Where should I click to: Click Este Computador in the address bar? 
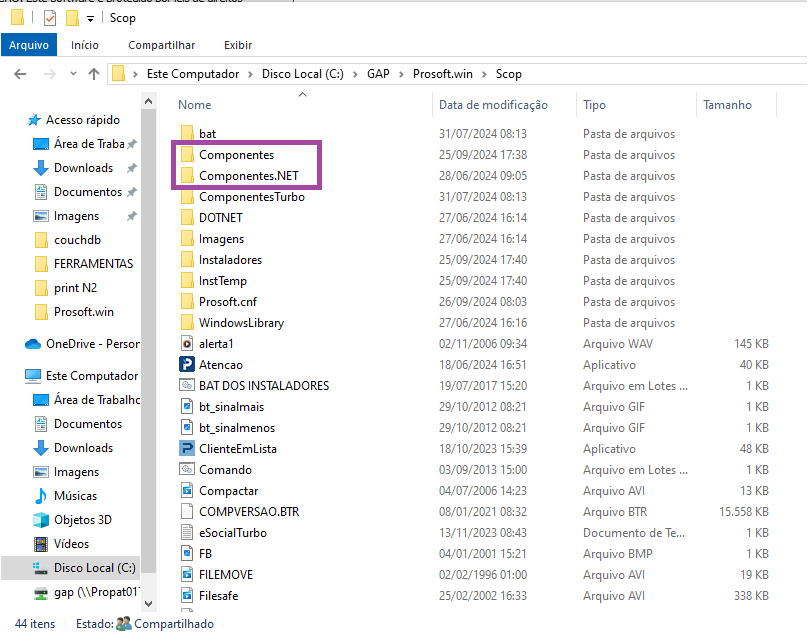[x=193, y=74]
